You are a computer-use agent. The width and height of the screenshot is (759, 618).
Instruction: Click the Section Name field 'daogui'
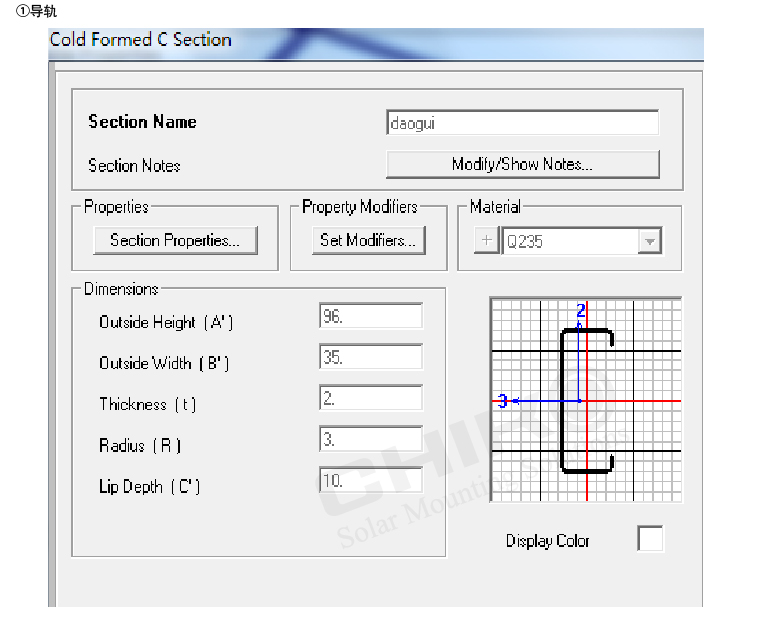[522, 123]
